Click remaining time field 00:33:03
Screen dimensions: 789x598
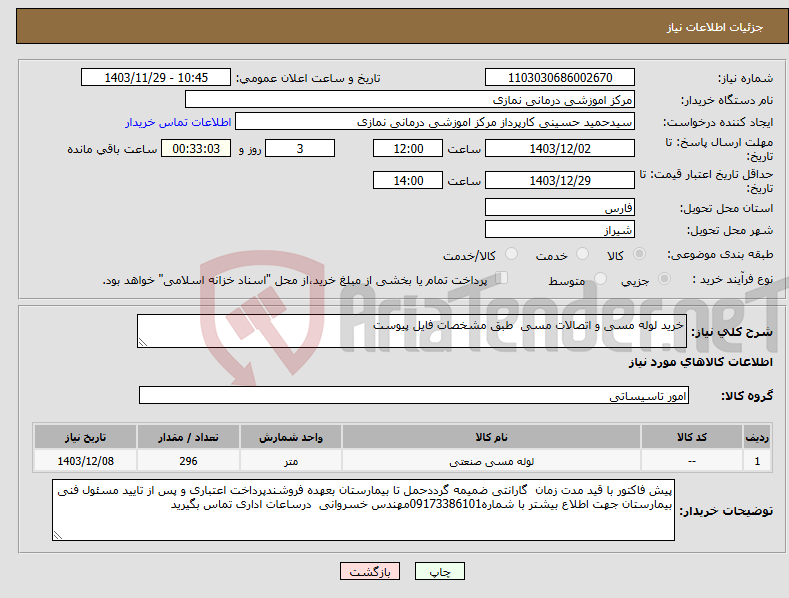pyautogui.click(x=196, y=148)
